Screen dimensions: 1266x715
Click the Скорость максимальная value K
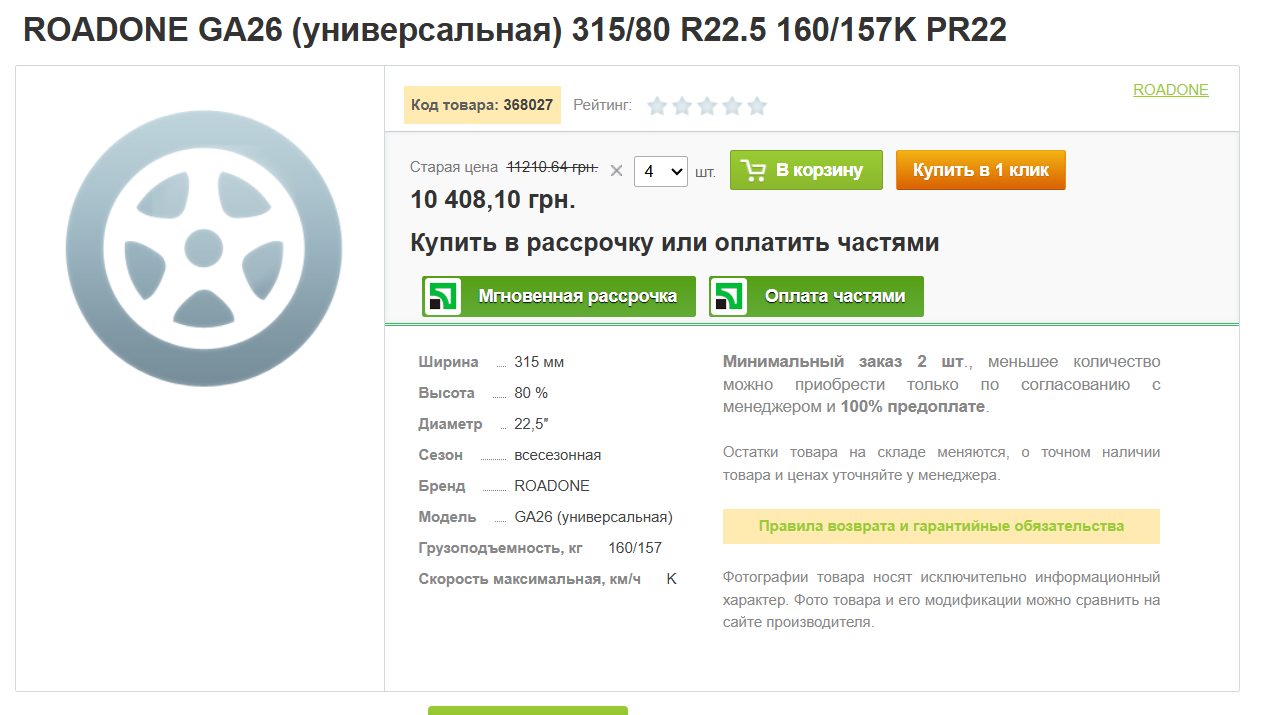click(x=672, y=579)
